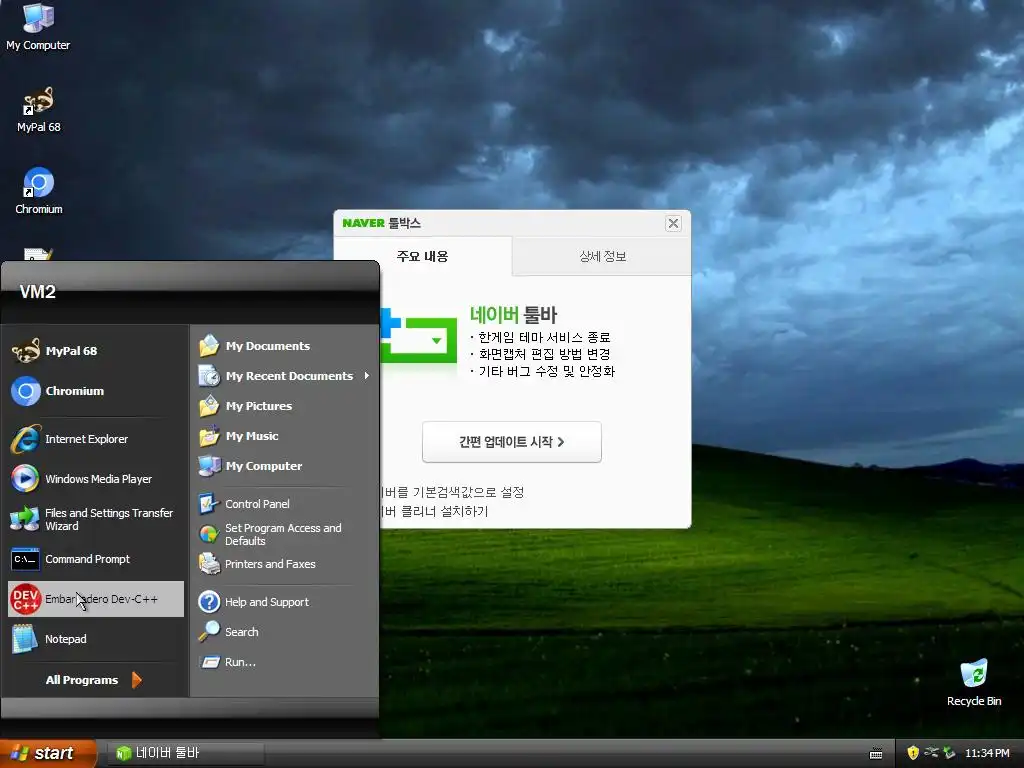This screenshot has height=768, width=1024.
Task: Select the 네이버 툴바 taskbar item
Action: click(x=186, y=753)
